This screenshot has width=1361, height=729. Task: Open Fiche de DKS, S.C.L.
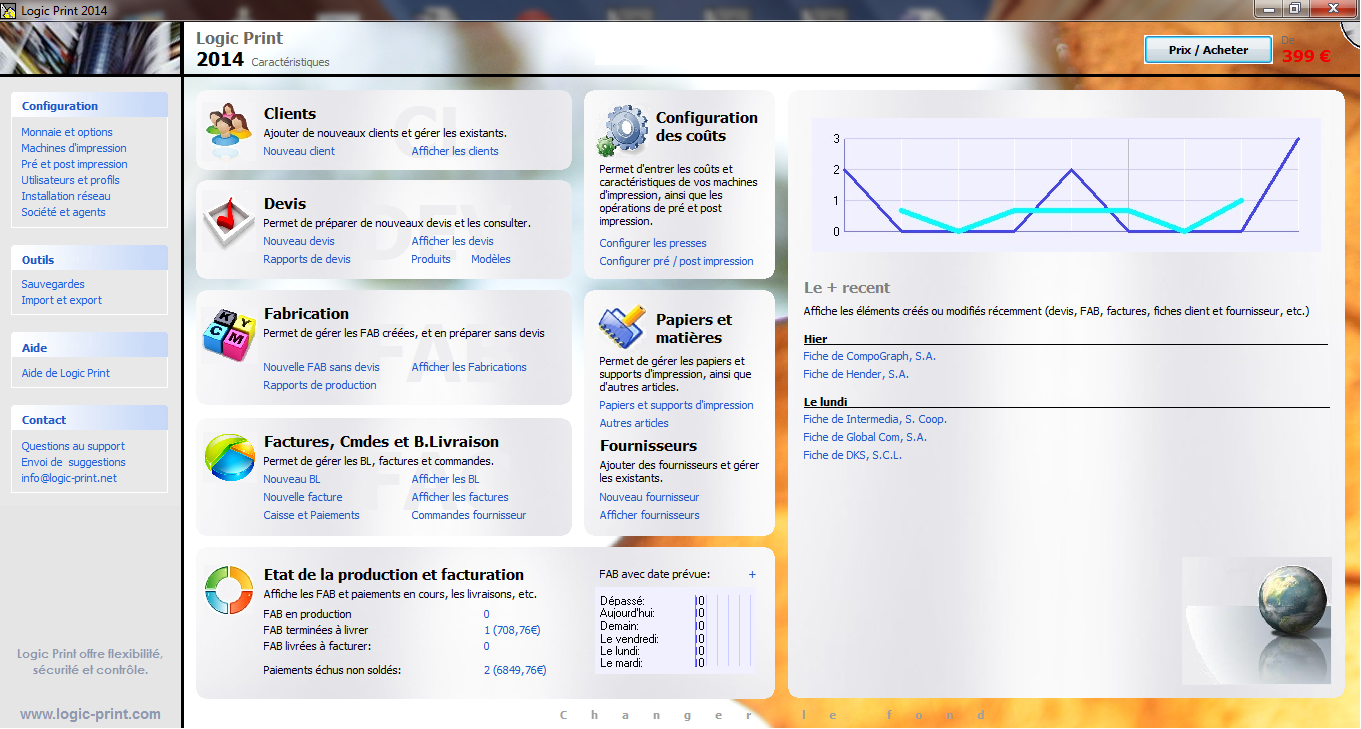click(852, 455)
